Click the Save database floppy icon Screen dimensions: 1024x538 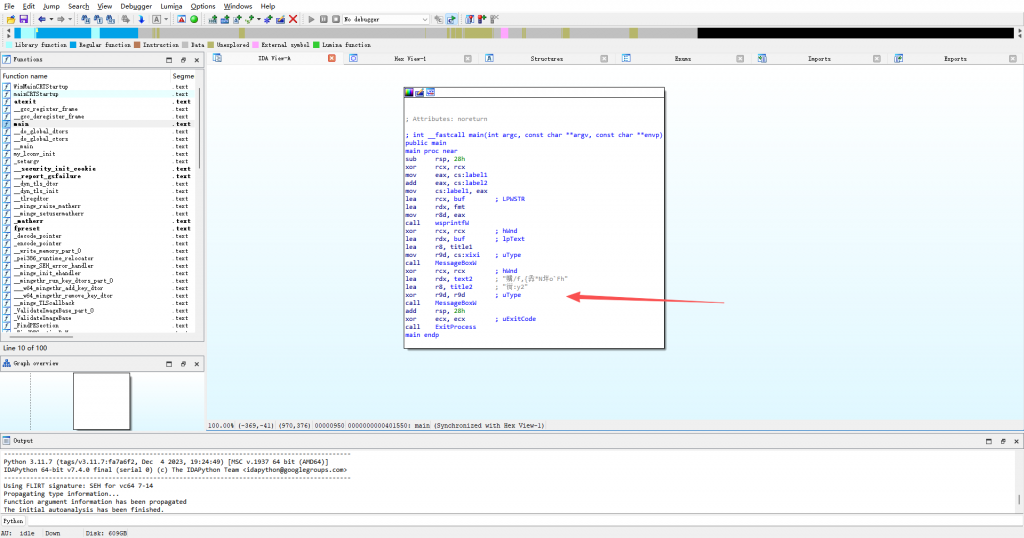coord(23,19)
